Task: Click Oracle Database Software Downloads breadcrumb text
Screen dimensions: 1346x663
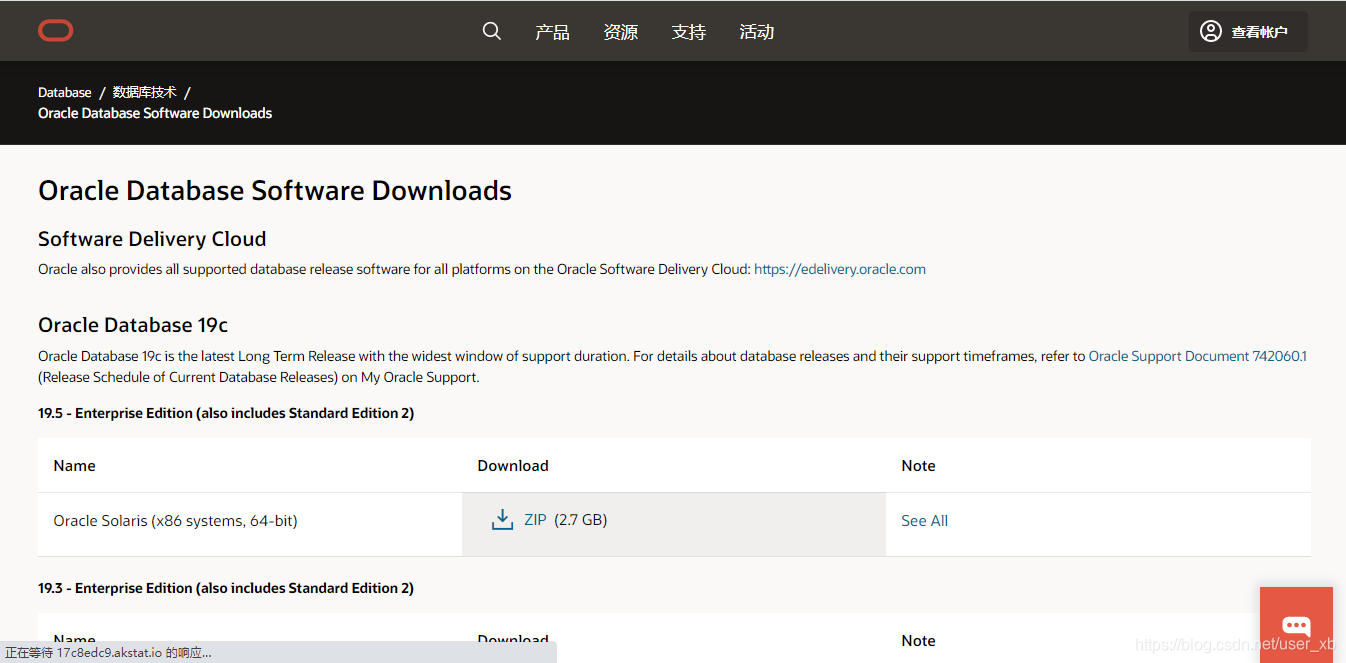Action: tap(155, 113)
